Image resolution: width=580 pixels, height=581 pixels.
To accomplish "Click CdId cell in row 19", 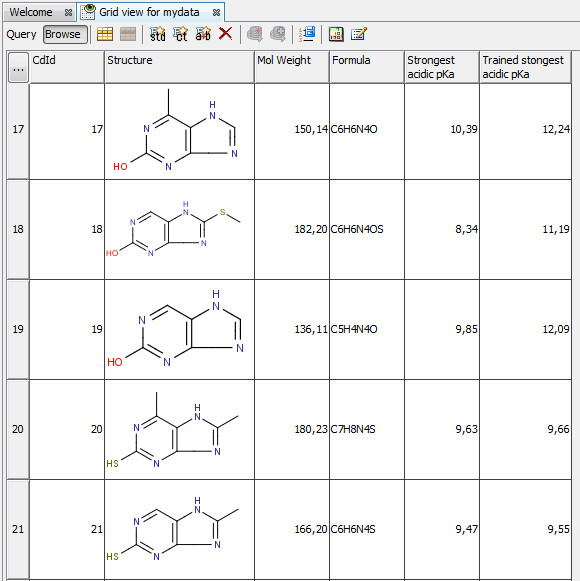I will [67, 330].
